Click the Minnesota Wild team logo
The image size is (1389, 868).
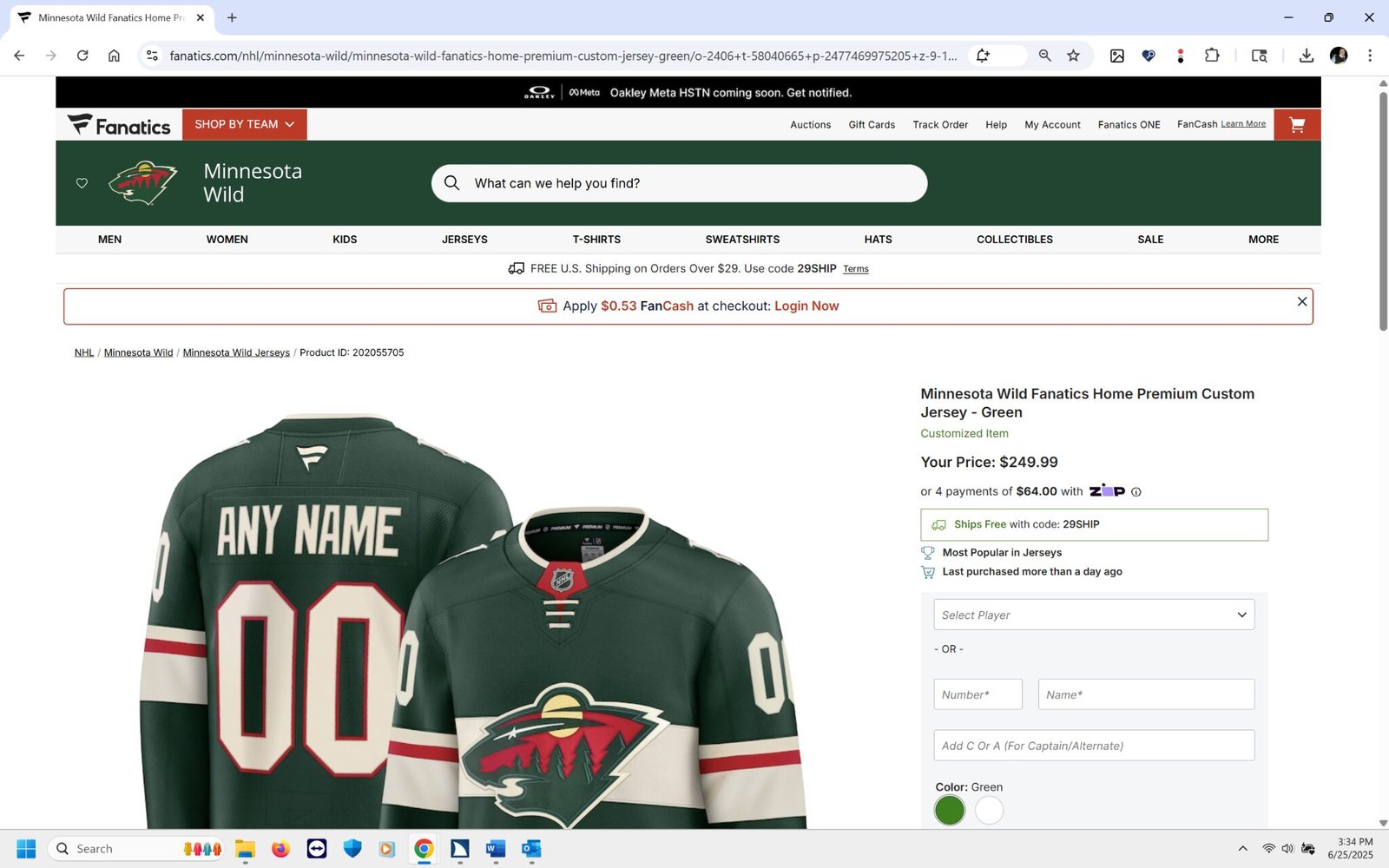pyautogui.click(x=143, y=182)
